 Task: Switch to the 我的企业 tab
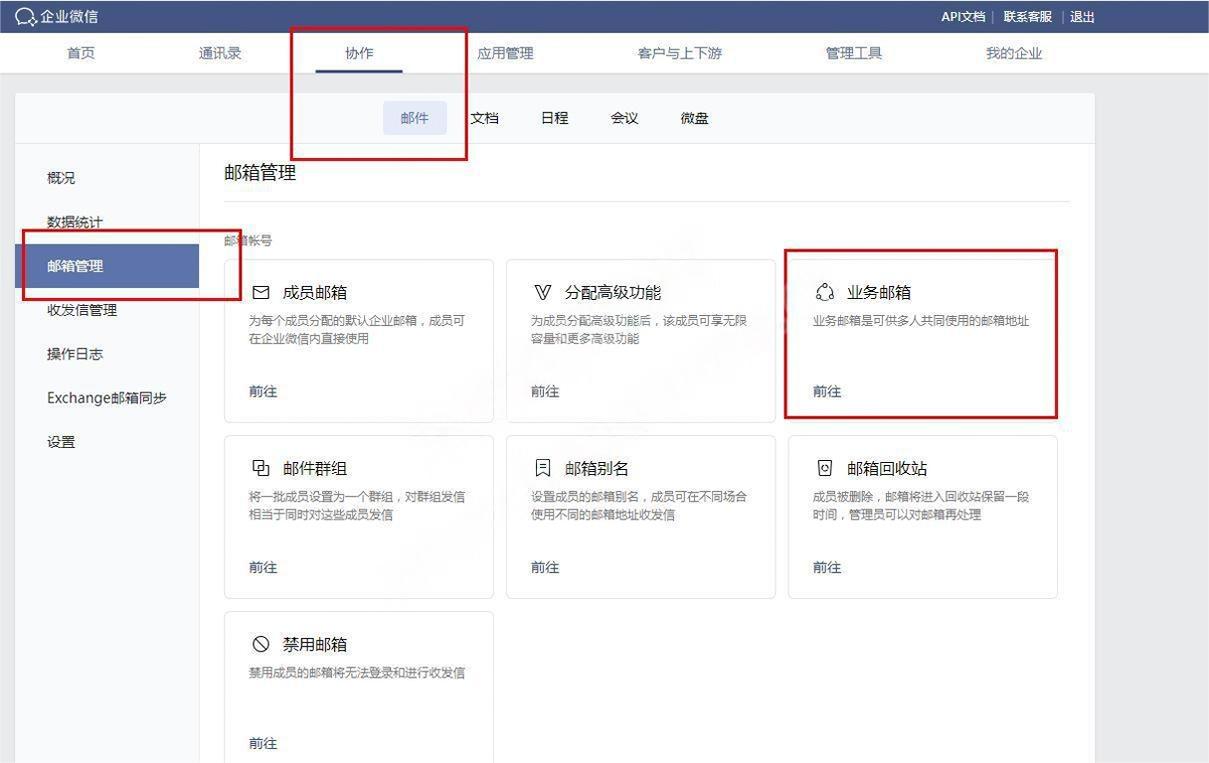coord(1014,53)
